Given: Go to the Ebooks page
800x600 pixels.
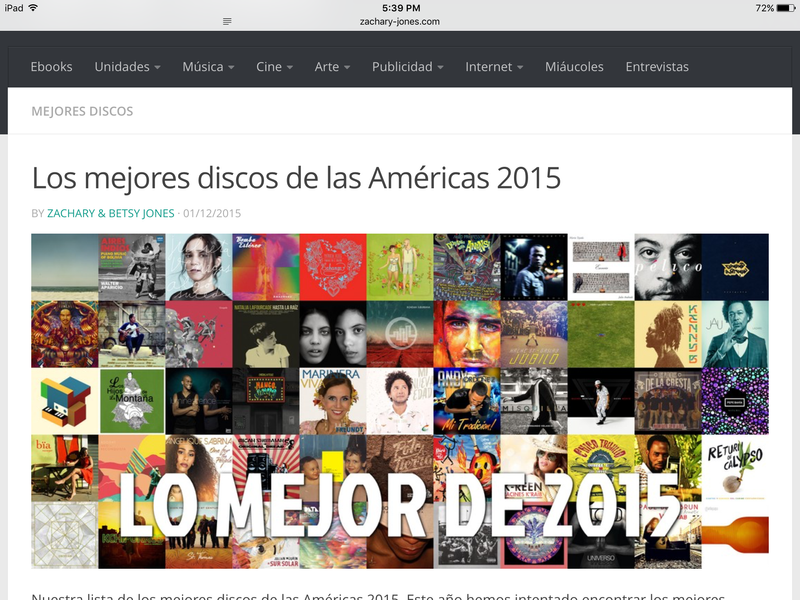Looking at the screenshot, I should click(x=52, y=67).
